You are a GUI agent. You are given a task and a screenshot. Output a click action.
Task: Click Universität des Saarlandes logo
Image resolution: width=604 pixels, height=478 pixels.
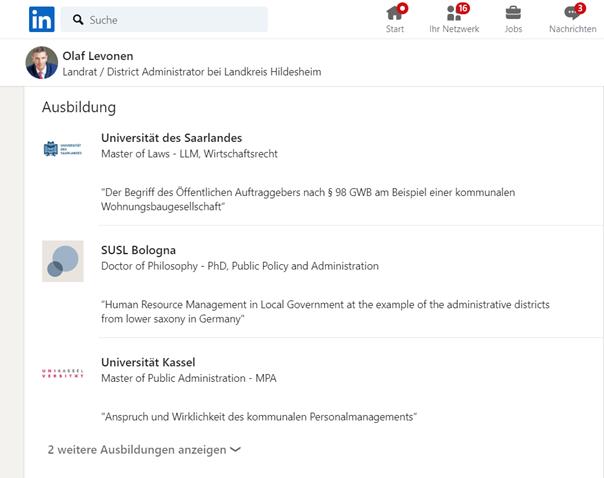tap(63, 149)
